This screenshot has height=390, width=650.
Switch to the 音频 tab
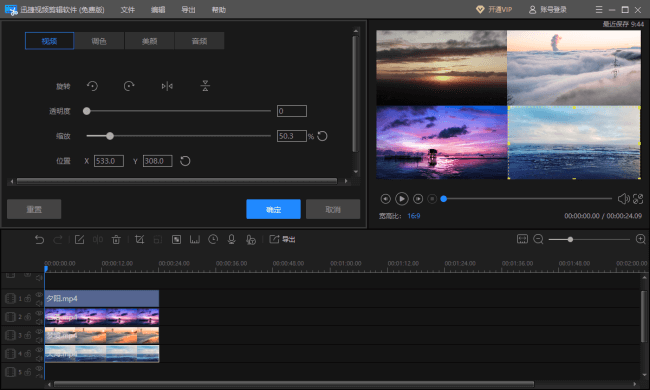coord(199,41)
